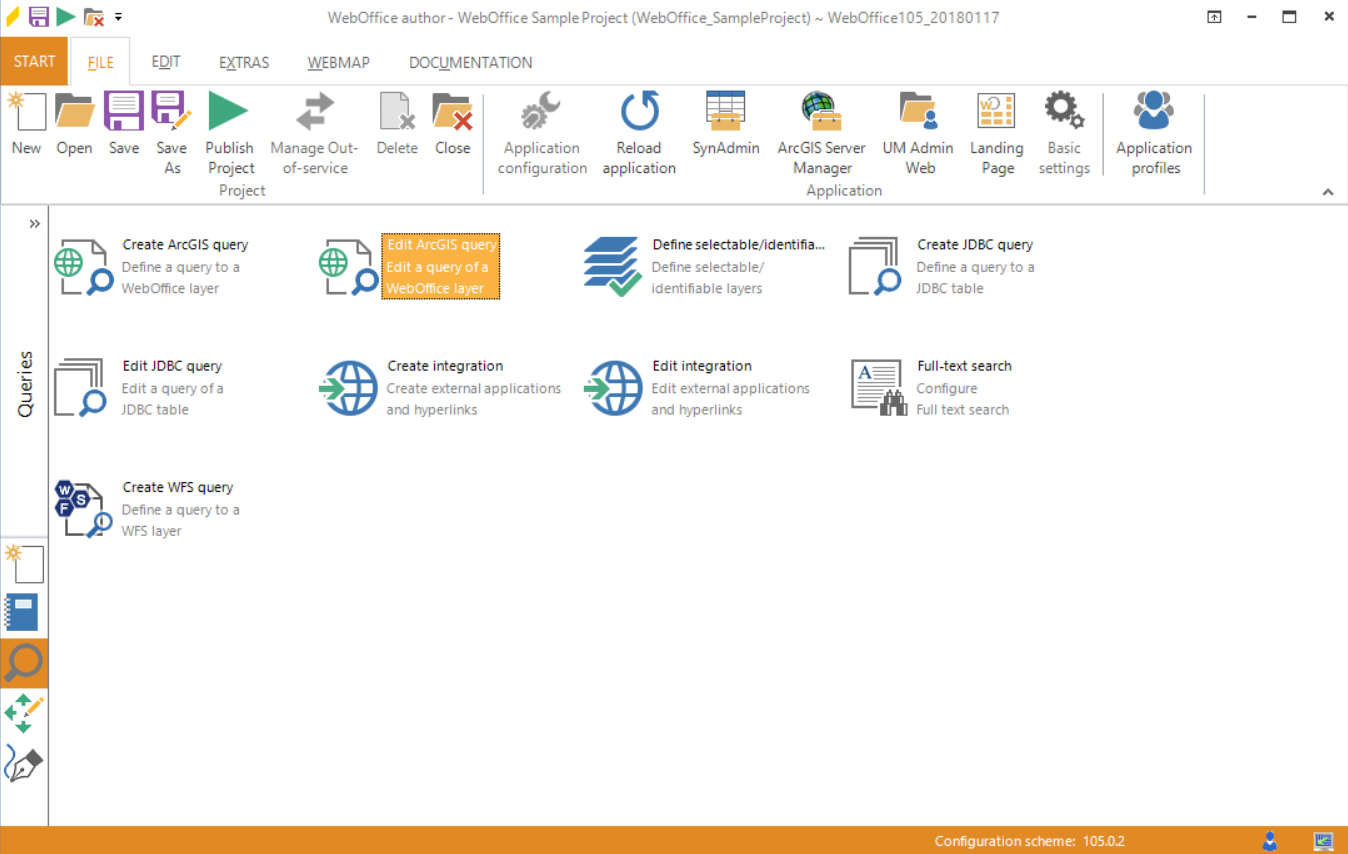Screen dimensions: 1348x854
Task: Launch SynAdmin from the ribbon
Action: pos(726,111)
